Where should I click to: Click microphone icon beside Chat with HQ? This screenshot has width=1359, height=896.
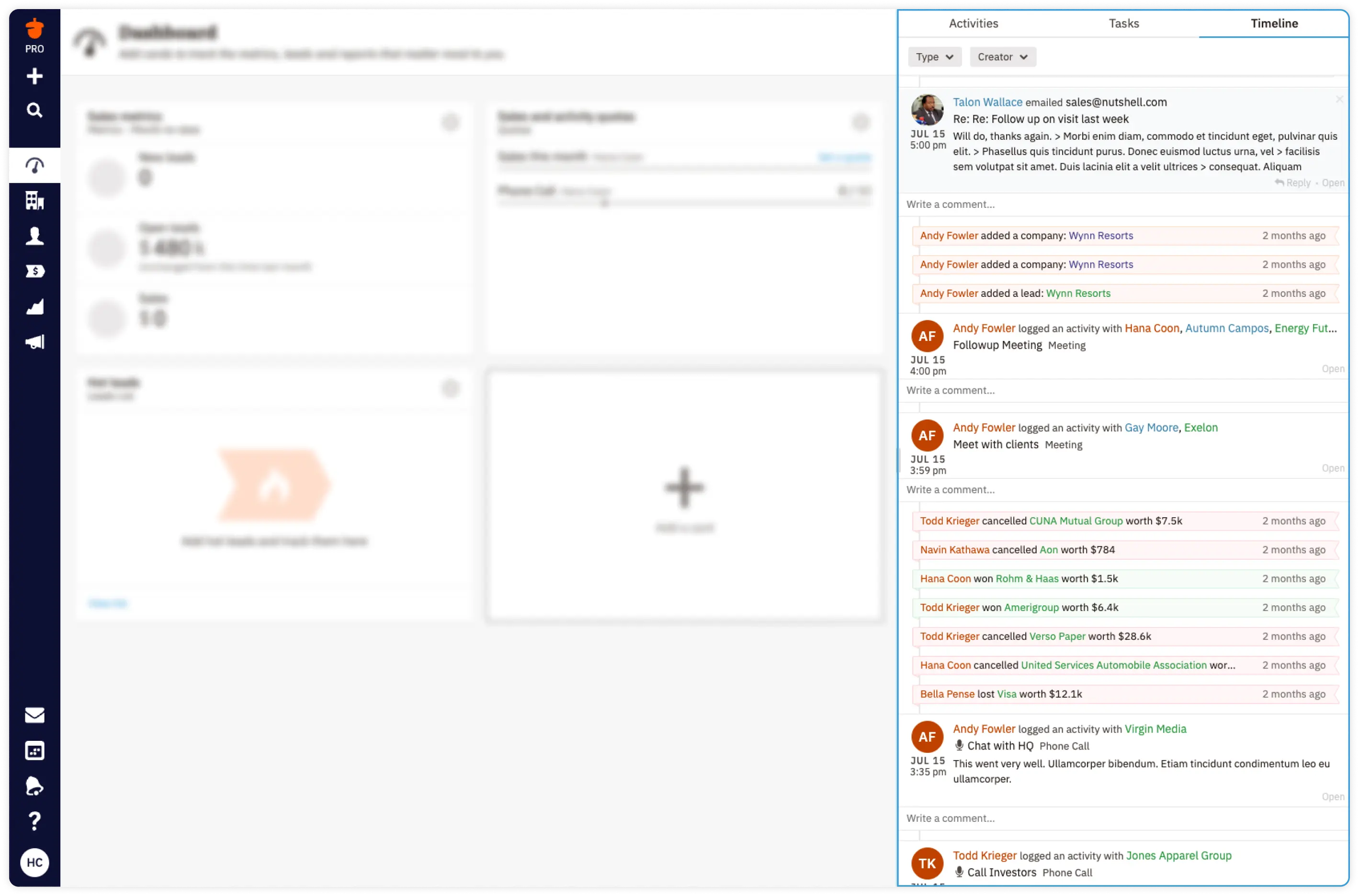tap(959, 746)
